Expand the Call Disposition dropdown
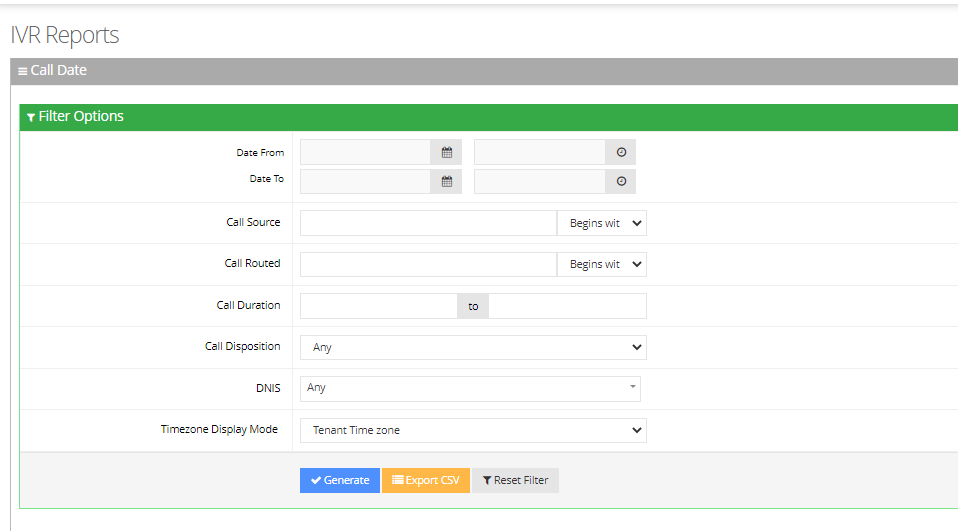This screenshot has height=531, width=958. pos(473,347)
